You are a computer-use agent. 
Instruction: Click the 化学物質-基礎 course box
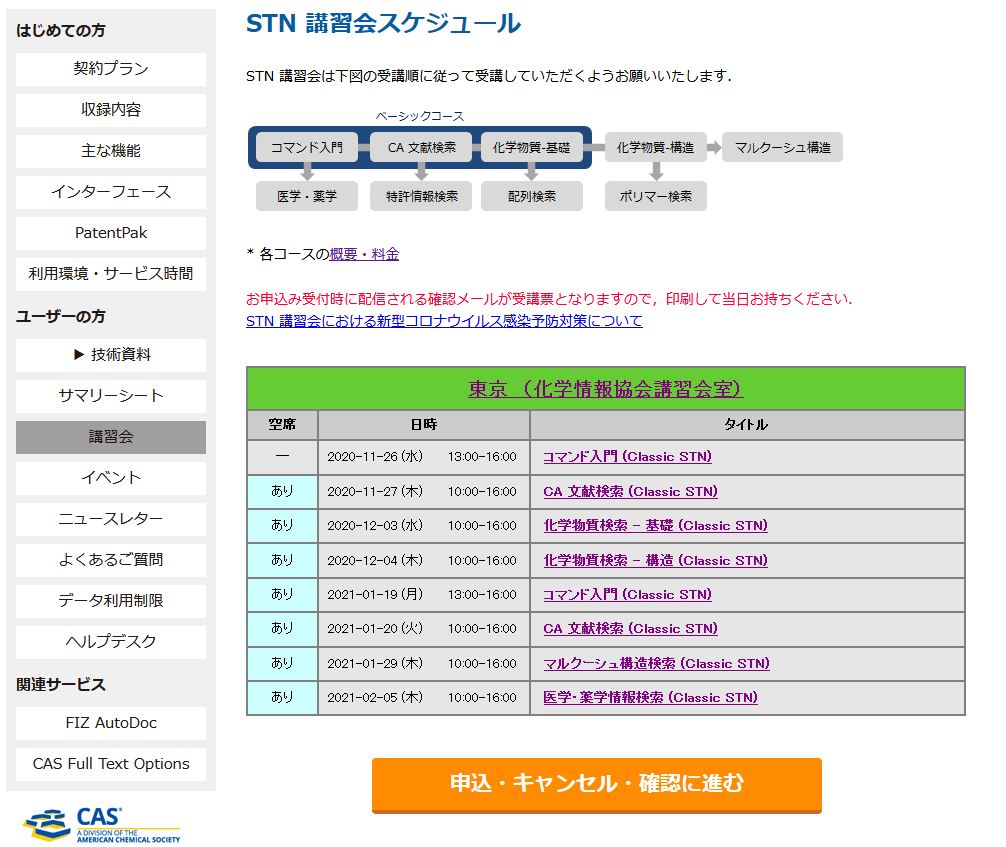pyautogui.click(x=531, y=148)
